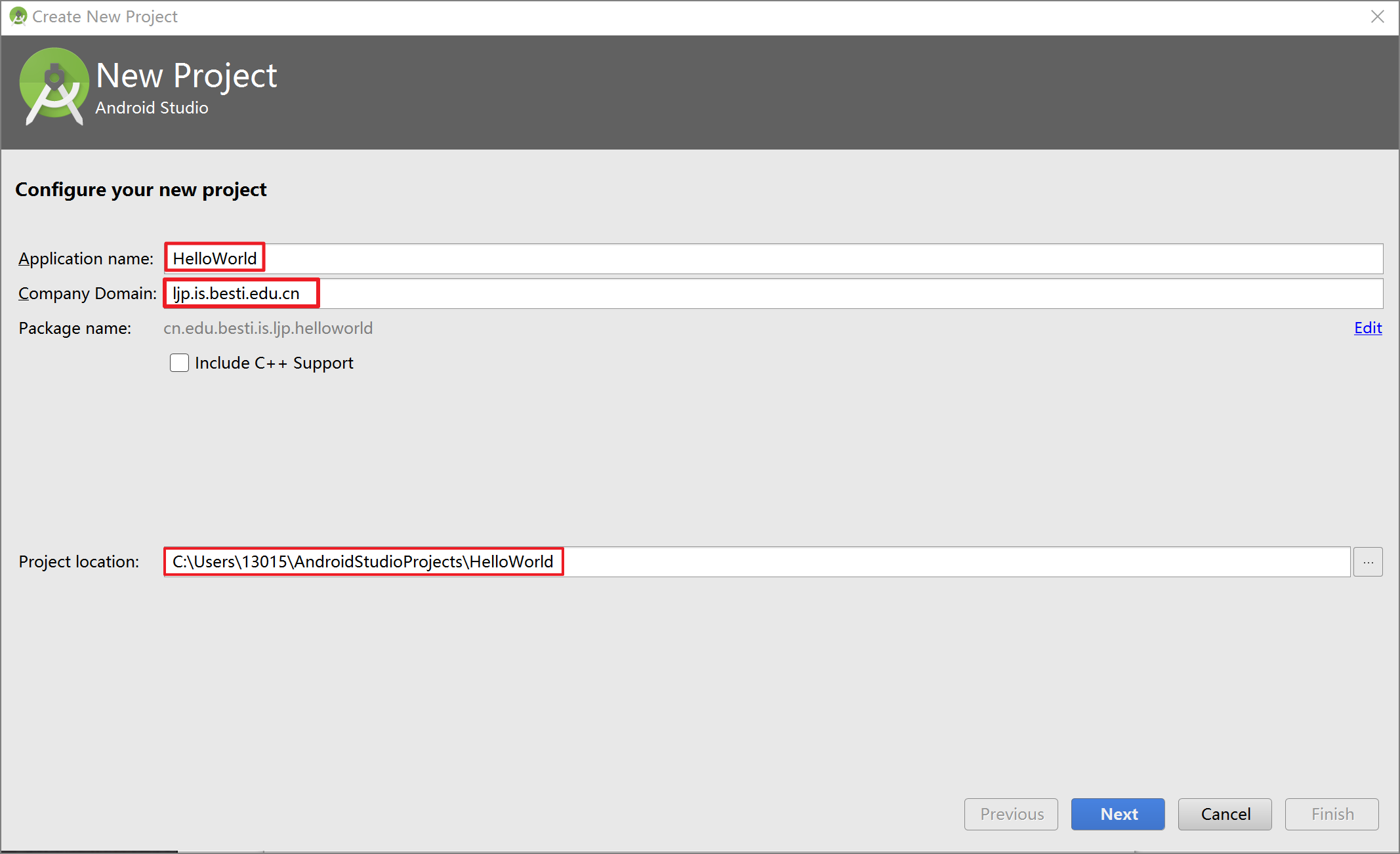This screenshot has width=1400, height=854.
Task: Click the Application name field containing HelloWorld
Action: pos(773,258)
